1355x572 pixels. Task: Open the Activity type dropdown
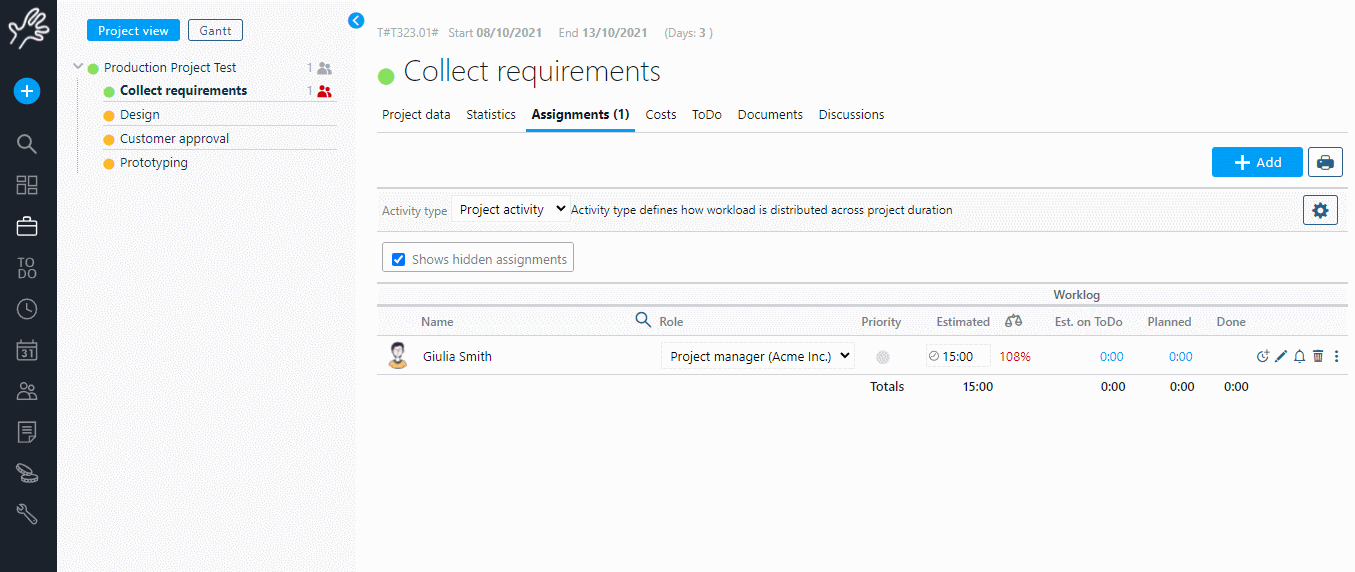511,210
